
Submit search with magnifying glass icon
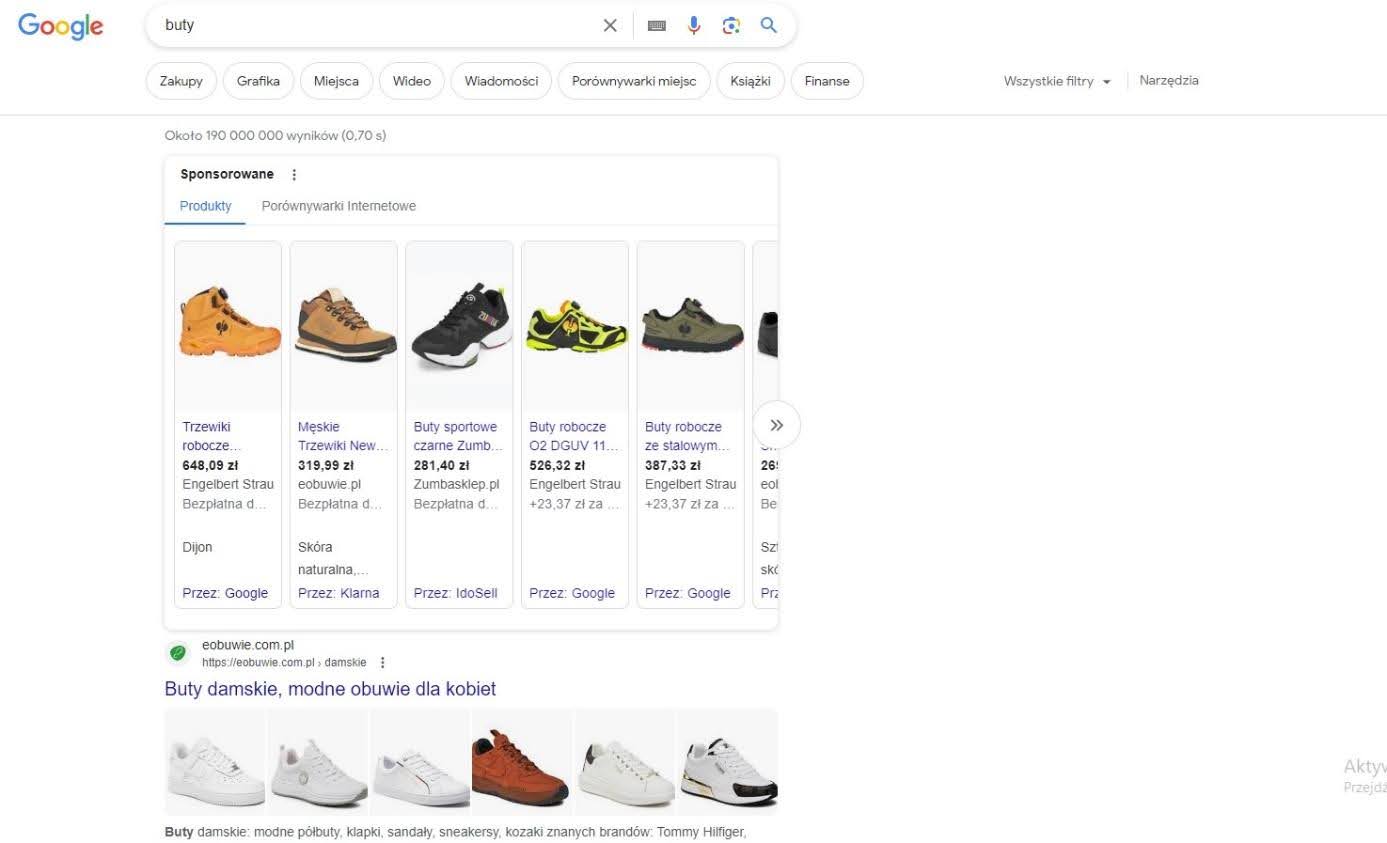[768, 26]
